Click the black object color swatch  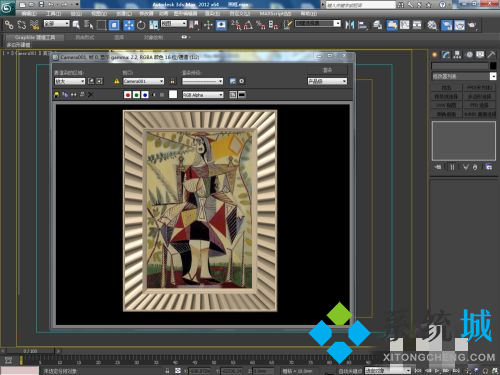493,66
